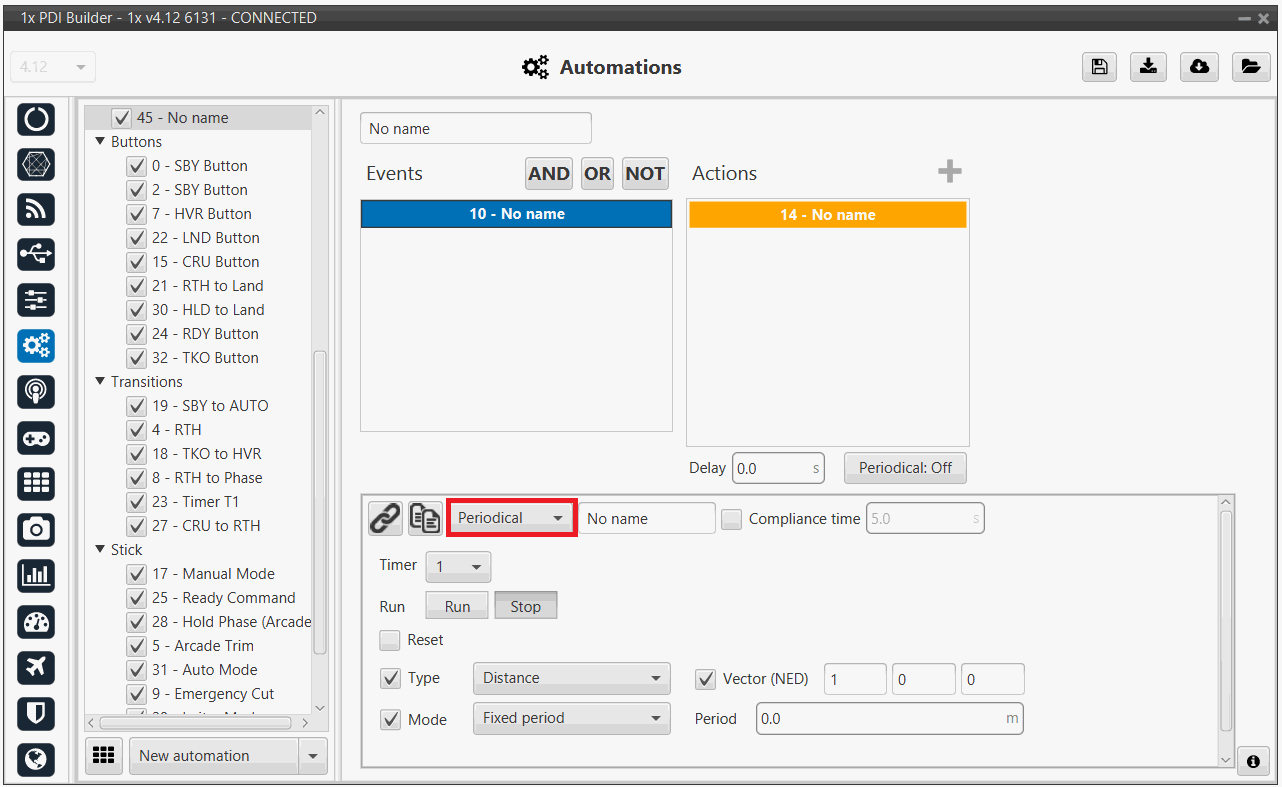Click the Period input field
The image size is (1282, 787).
pyautogui.click(x=880, y=719)
